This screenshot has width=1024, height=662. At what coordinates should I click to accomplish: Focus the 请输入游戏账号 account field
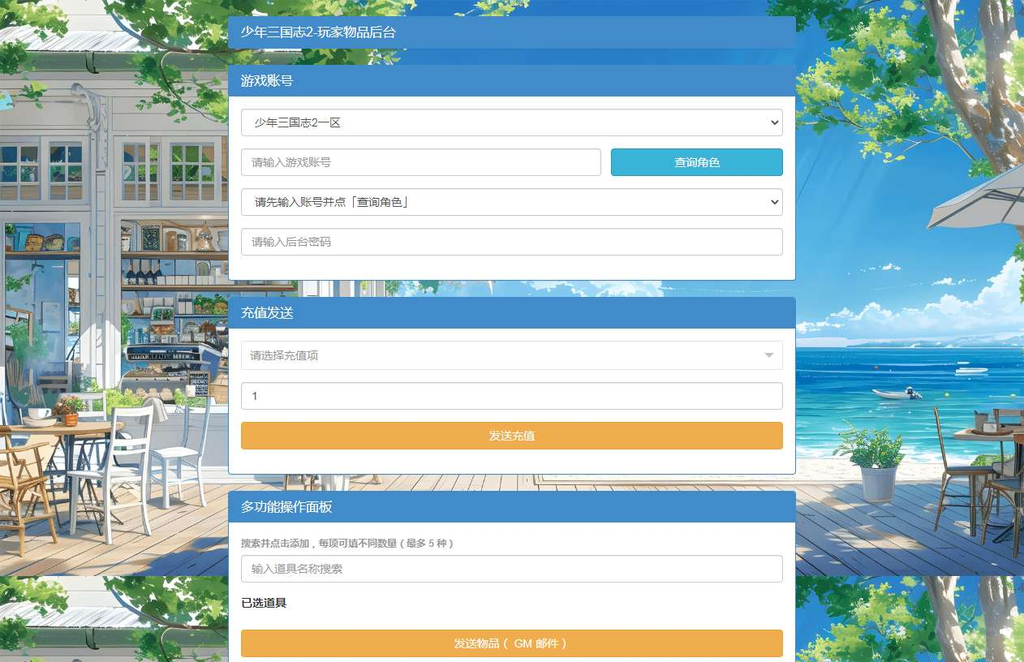coord(421,162)
